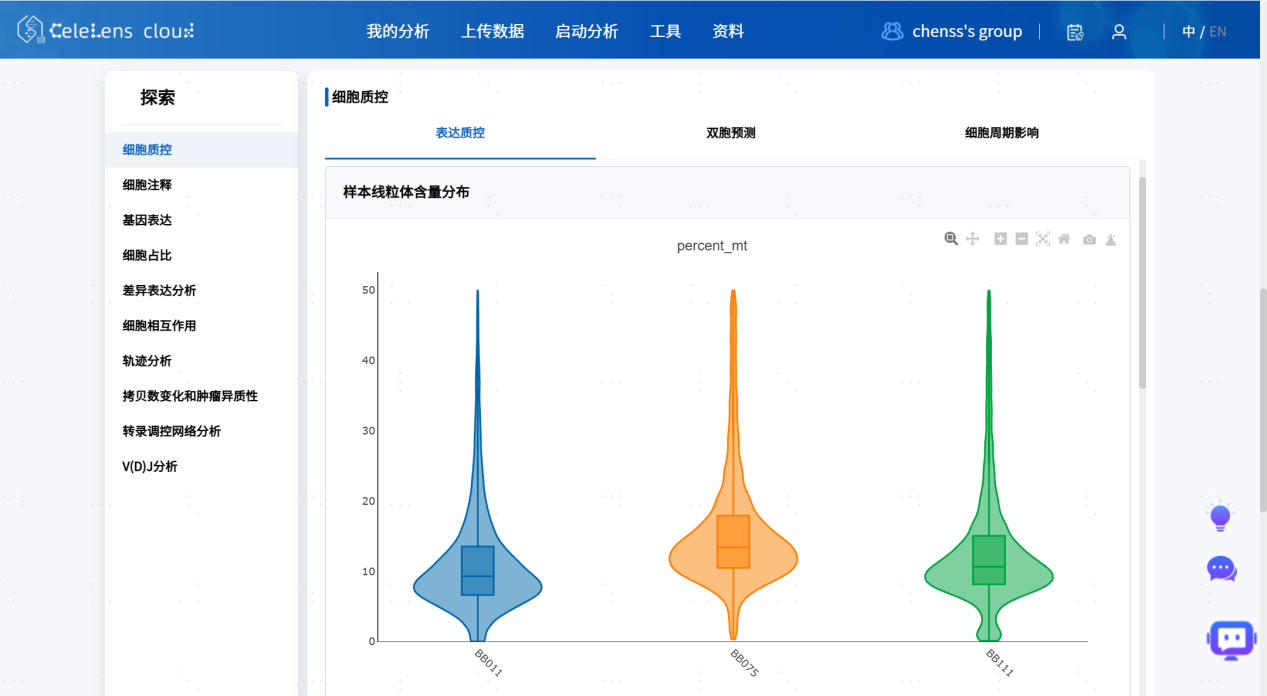
Task: Click the autoscale icon on the chart
Action: (x=1043, y=239)
